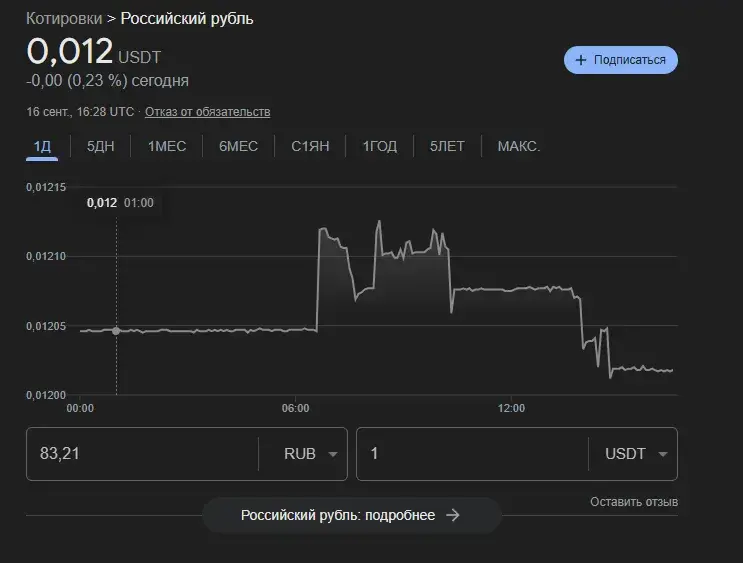
Task: Click the 12:00 time axis label
Action: [x=511, y=408]
